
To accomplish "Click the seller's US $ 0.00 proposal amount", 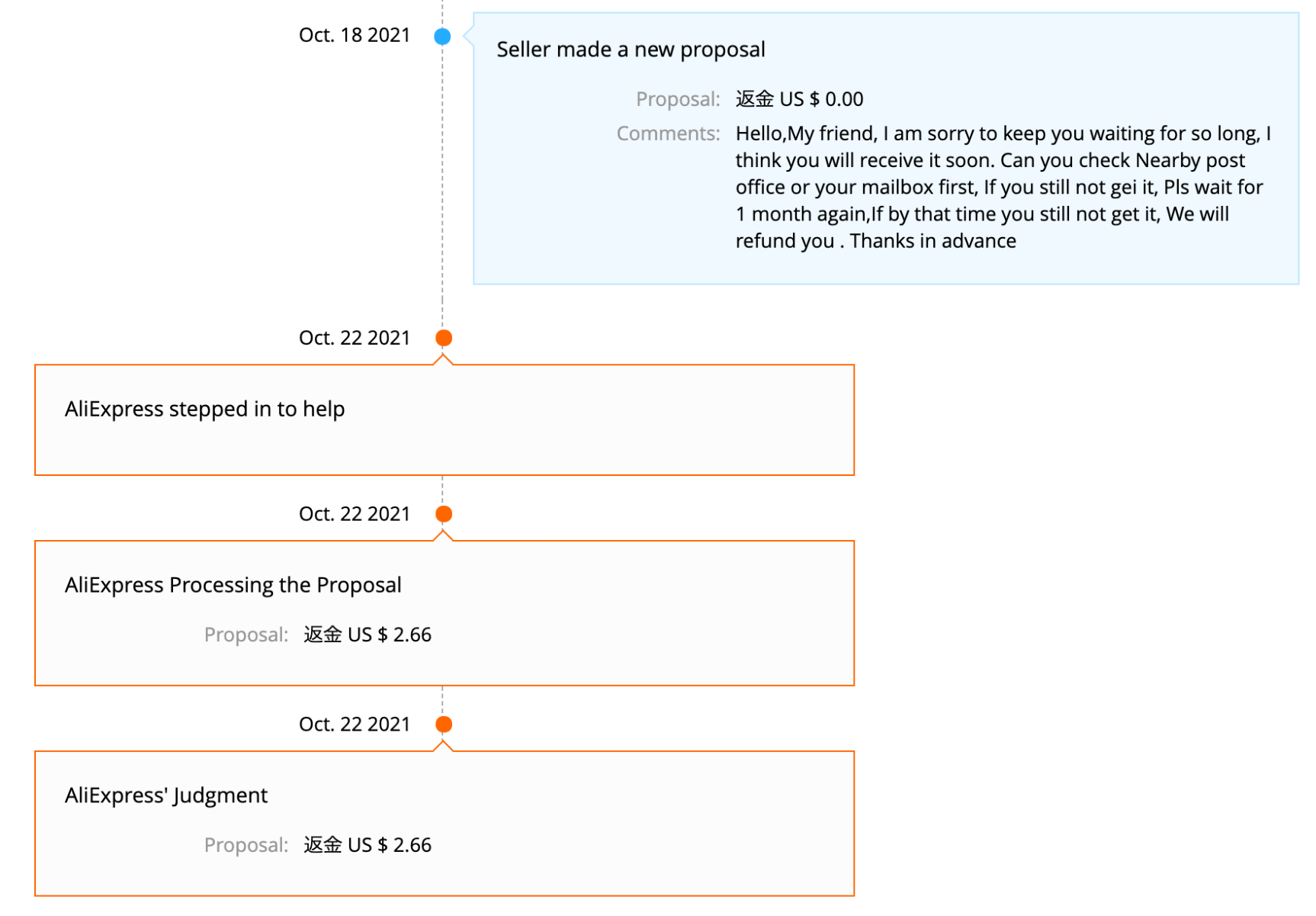I will pos(799,99).
